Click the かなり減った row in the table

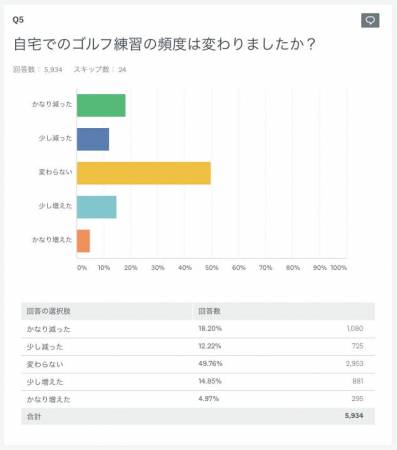click(x=198, y=329)
